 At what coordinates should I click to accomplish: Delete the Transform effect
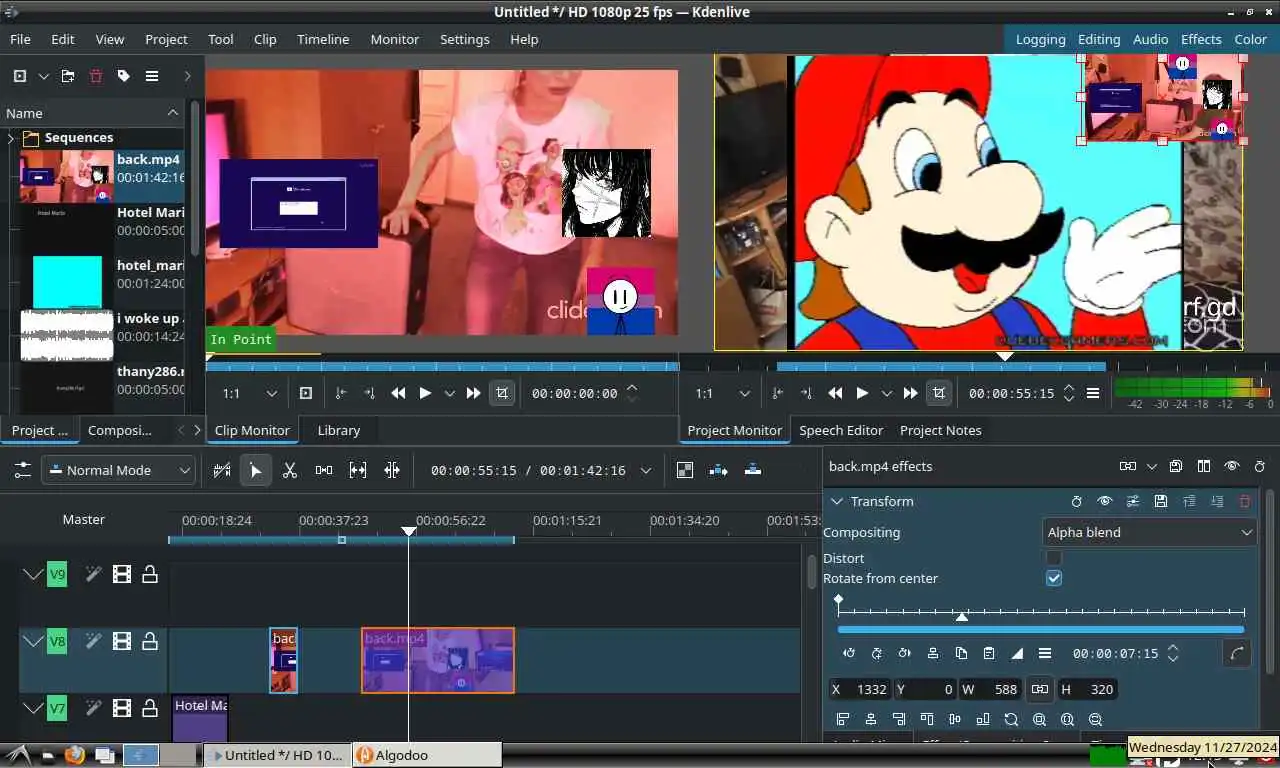1245,501
